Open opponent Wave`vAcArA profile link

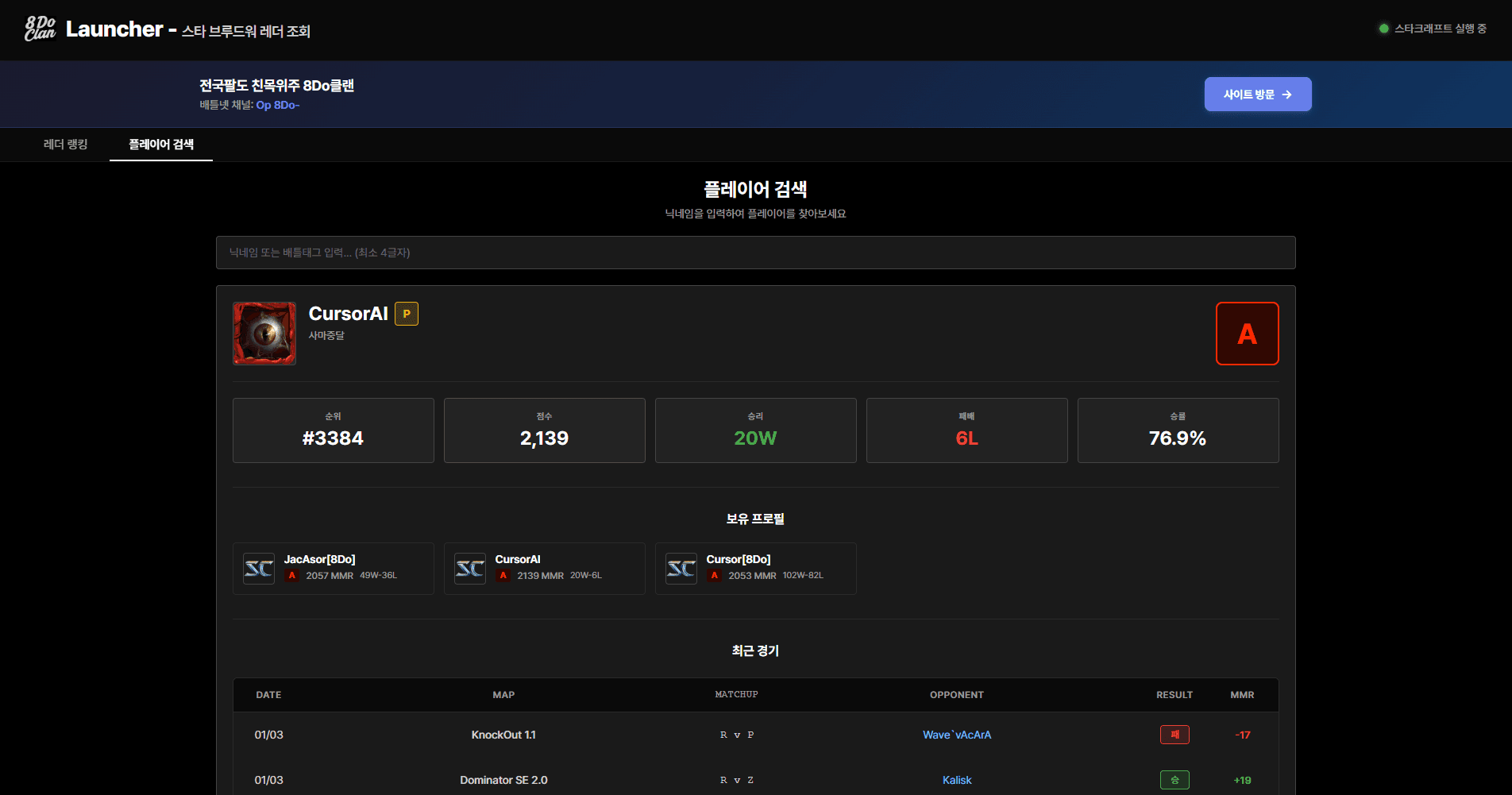click(x=957, y=735)
